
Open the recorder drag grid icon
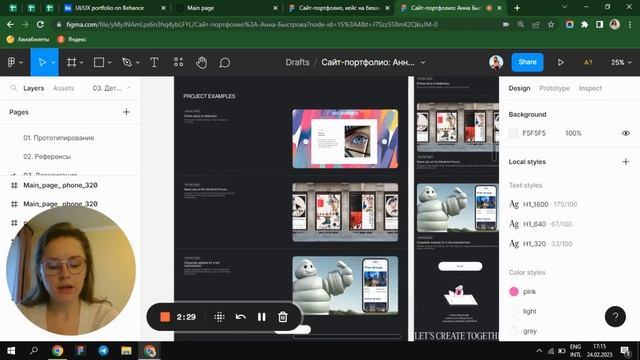click(x=219, y=317)
